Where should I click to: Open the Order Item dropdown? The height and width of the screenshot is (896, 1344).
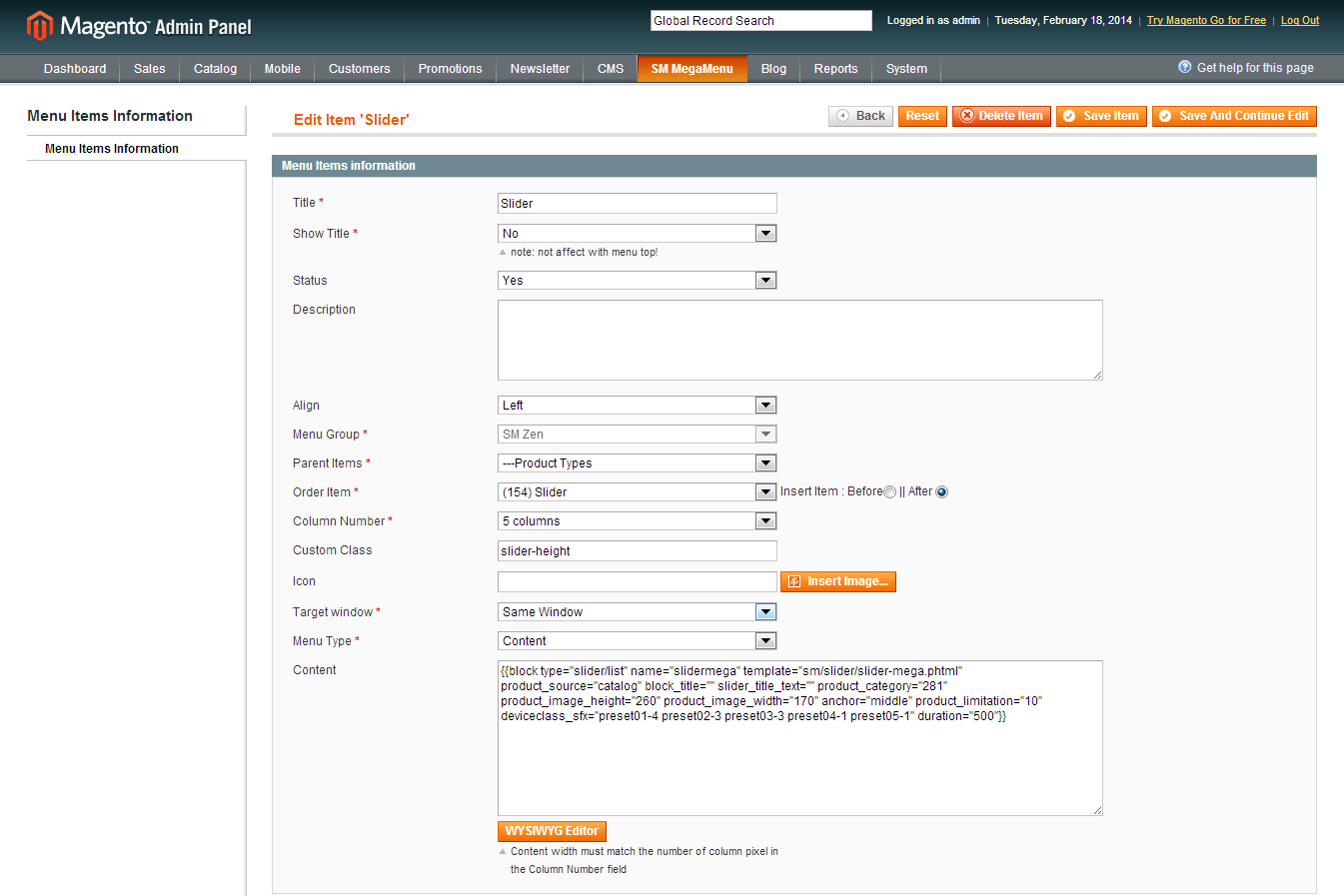(638, 492)
